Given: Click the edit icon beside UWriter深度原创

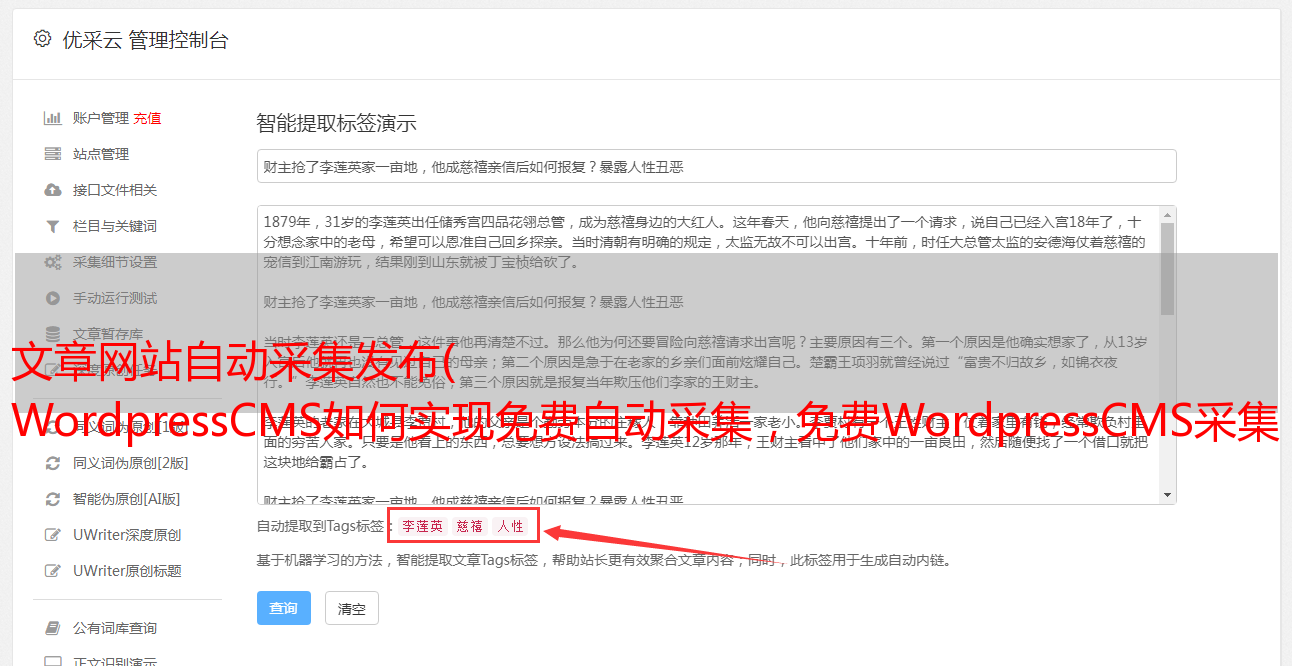Looking at the screenshot, I should tap(52, 535).
